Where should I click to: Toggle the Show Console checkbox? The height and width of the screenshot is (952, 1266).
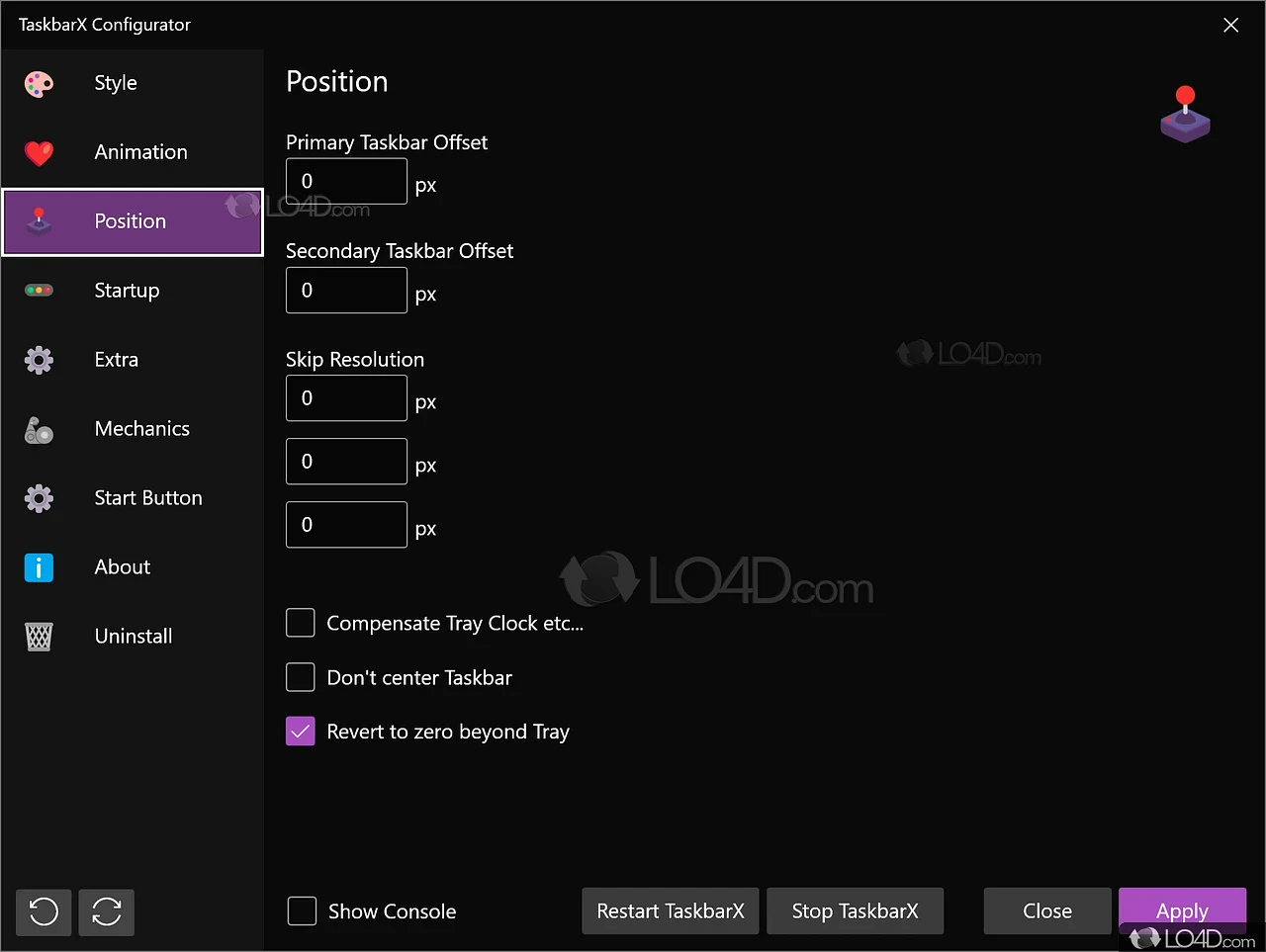pyautogui.click(x=302, y=910)
